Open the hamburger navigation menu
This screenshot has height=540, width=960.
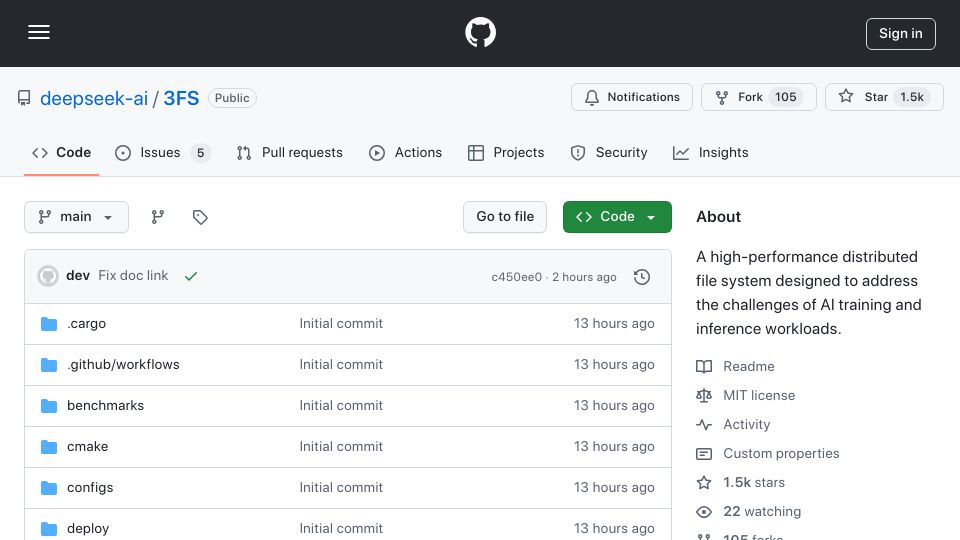39,32
